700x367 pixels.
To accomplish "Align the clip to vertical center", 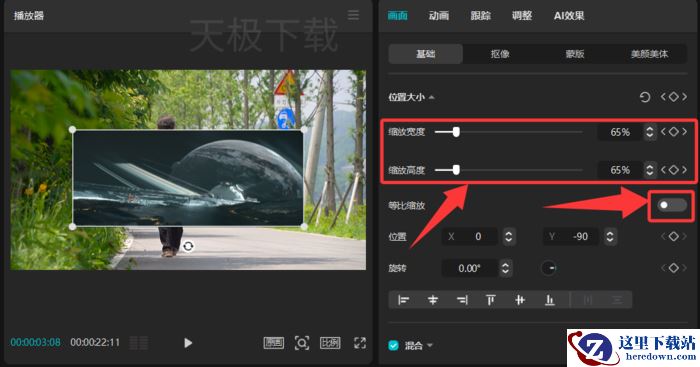I will [x=520, y=300].
